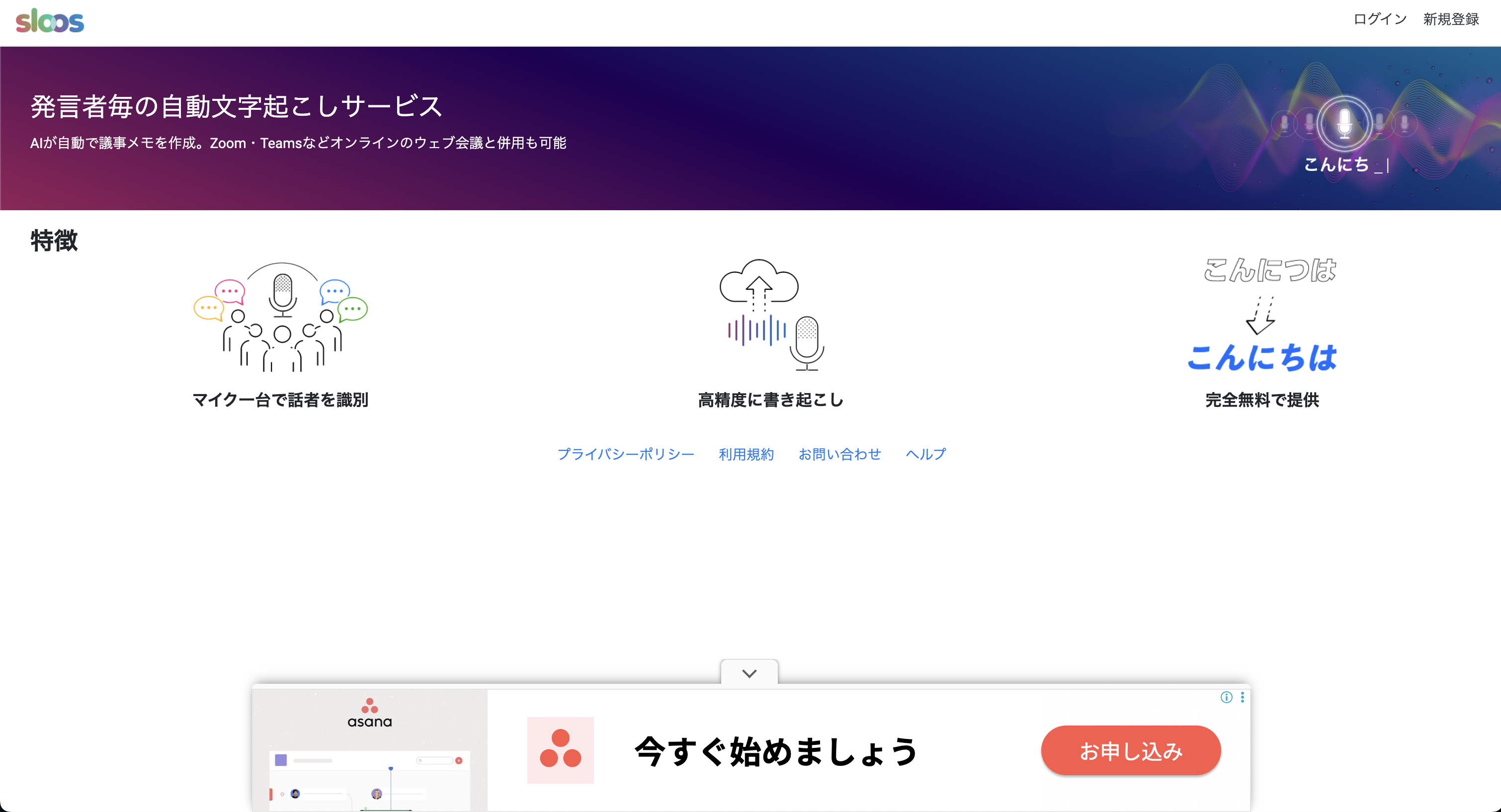Click the マイク一台で話者を識別 caption
The width and height of the screenshot is (1501, 812).
point(280,400)
